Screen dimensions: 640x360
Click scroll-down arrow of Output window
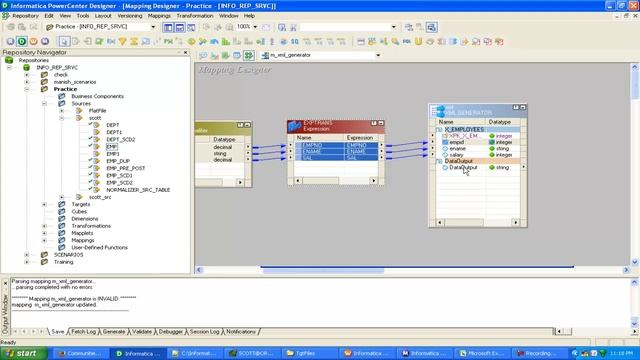(x=635, y=324)
